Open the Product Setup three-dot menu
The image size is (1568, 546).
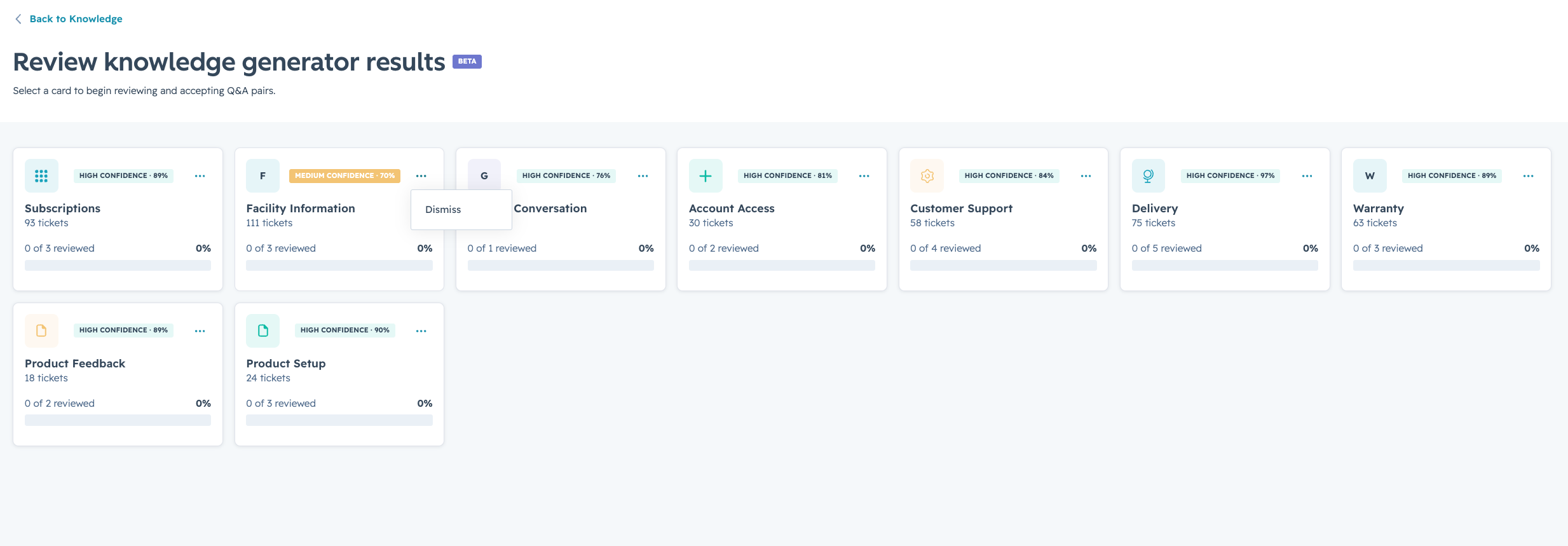pyautogui.click(x=421, y=331)
